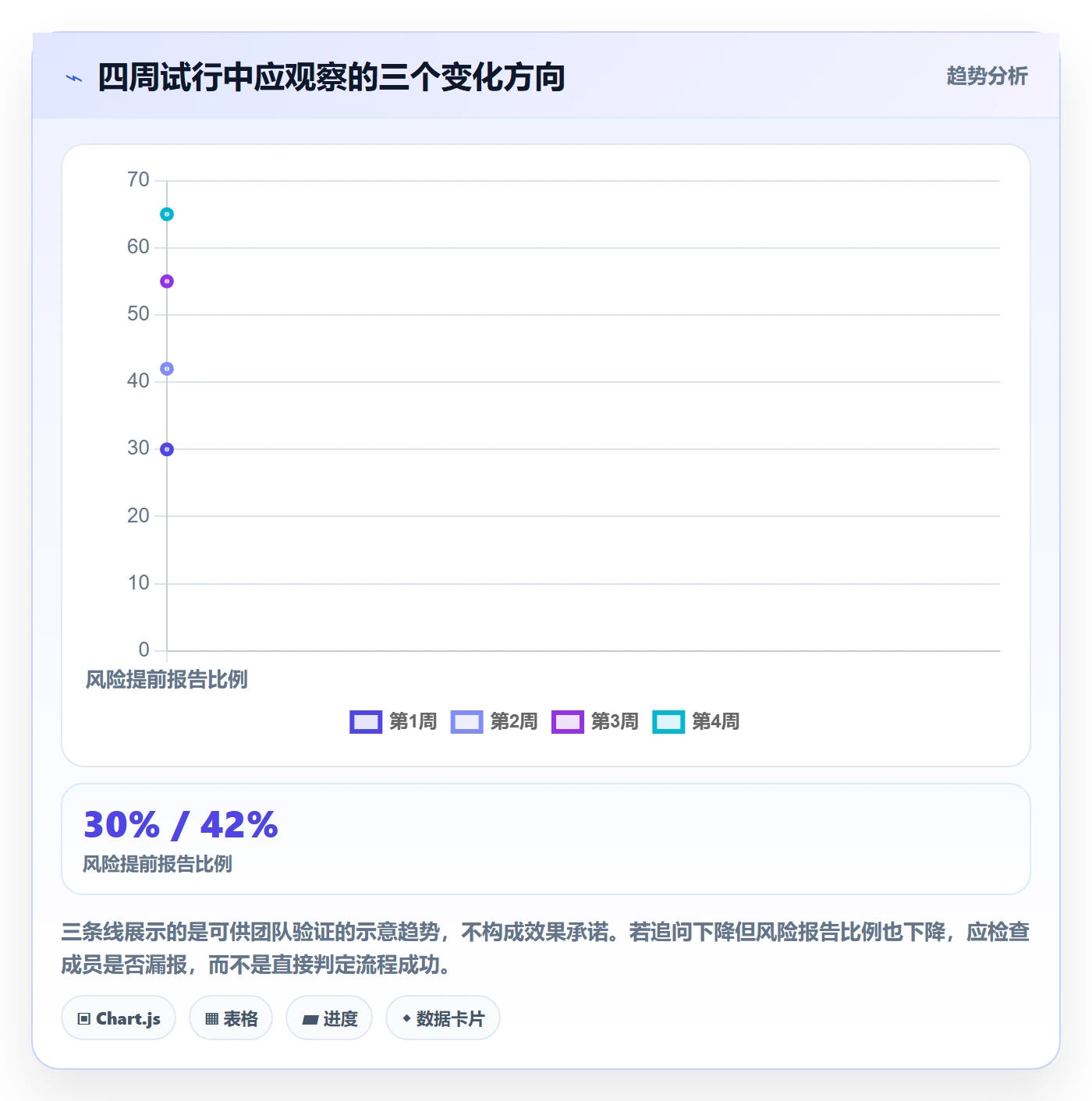Click the 数据卡片 tag chip
The image size is (1092, 1101).
443,1018
